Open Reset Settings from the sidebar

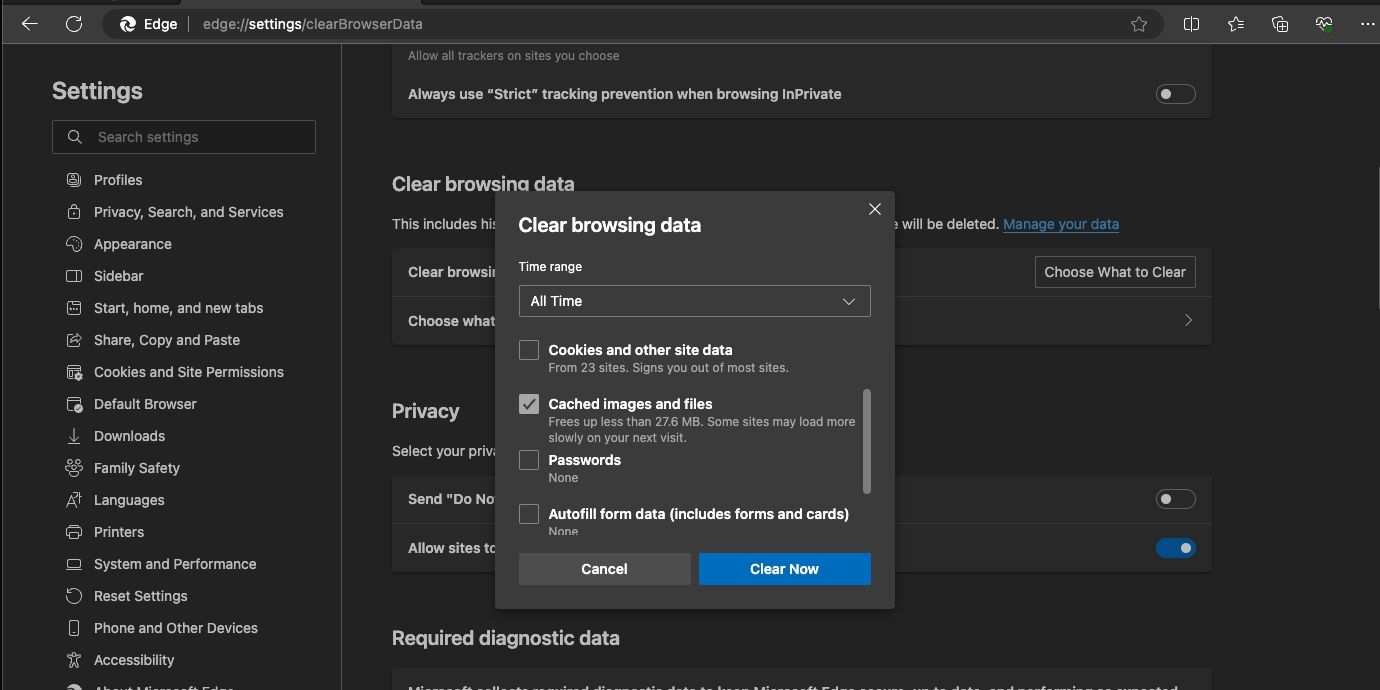pyautogui.click(x=73, y=596)
